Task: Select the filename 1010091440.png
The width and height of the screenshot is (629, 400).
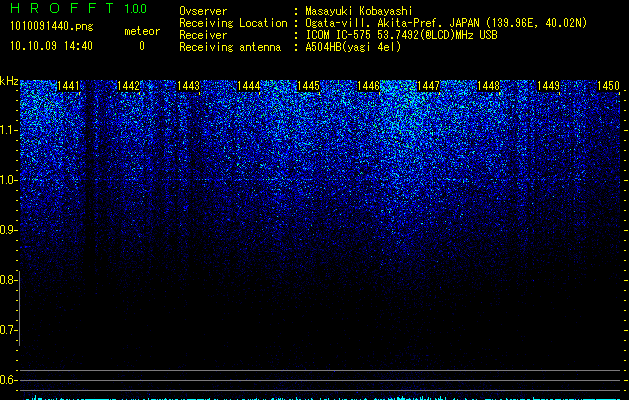Action: (52, 26)
